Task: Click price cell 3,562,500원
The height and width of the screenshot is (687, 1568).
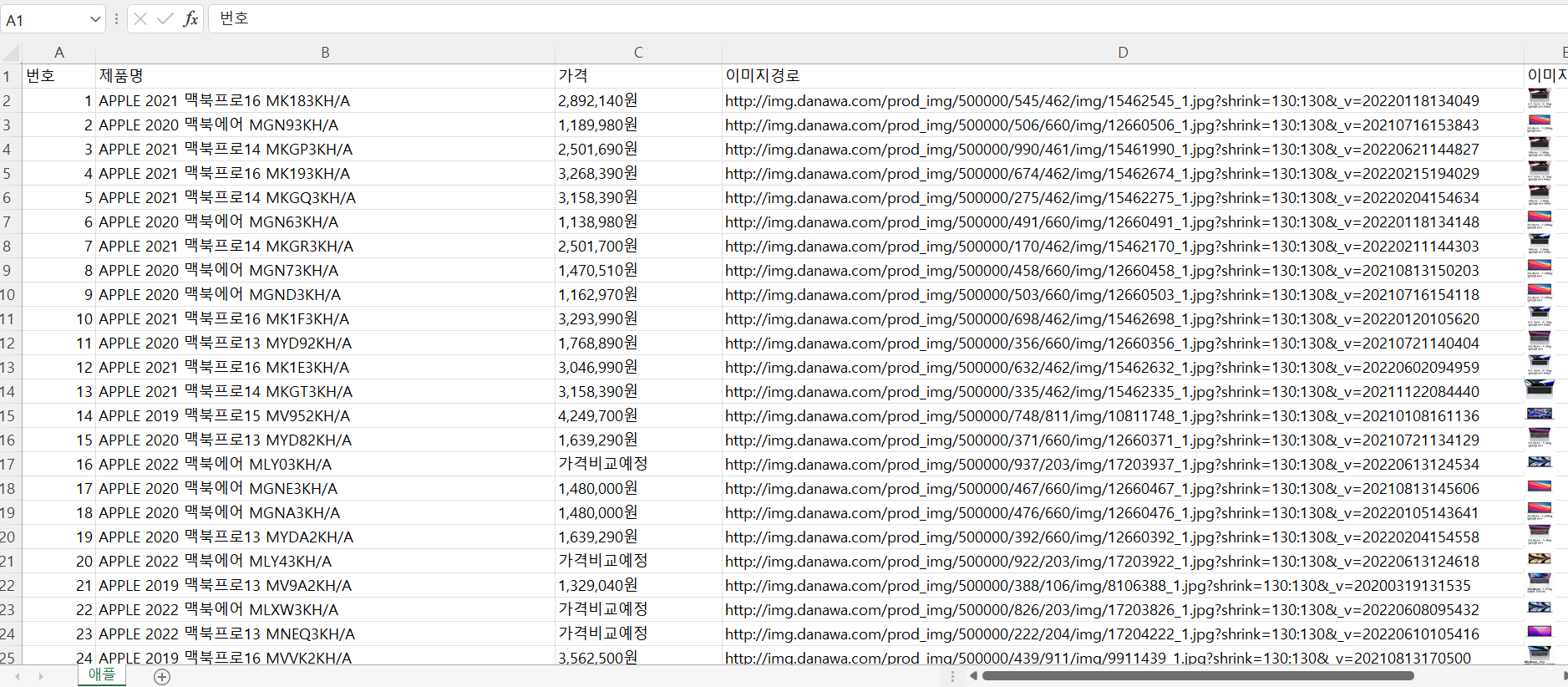Action: (x=638, y=657)
